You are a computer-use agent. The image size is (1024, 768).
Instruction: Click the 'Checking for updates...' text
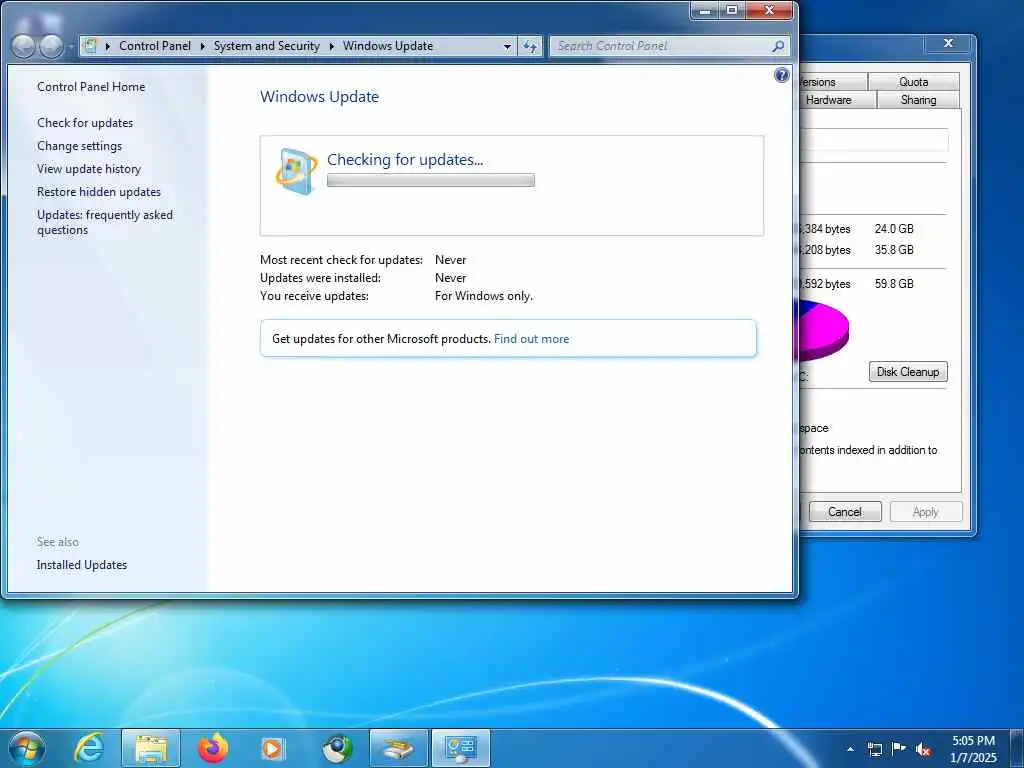coord(405,159)
